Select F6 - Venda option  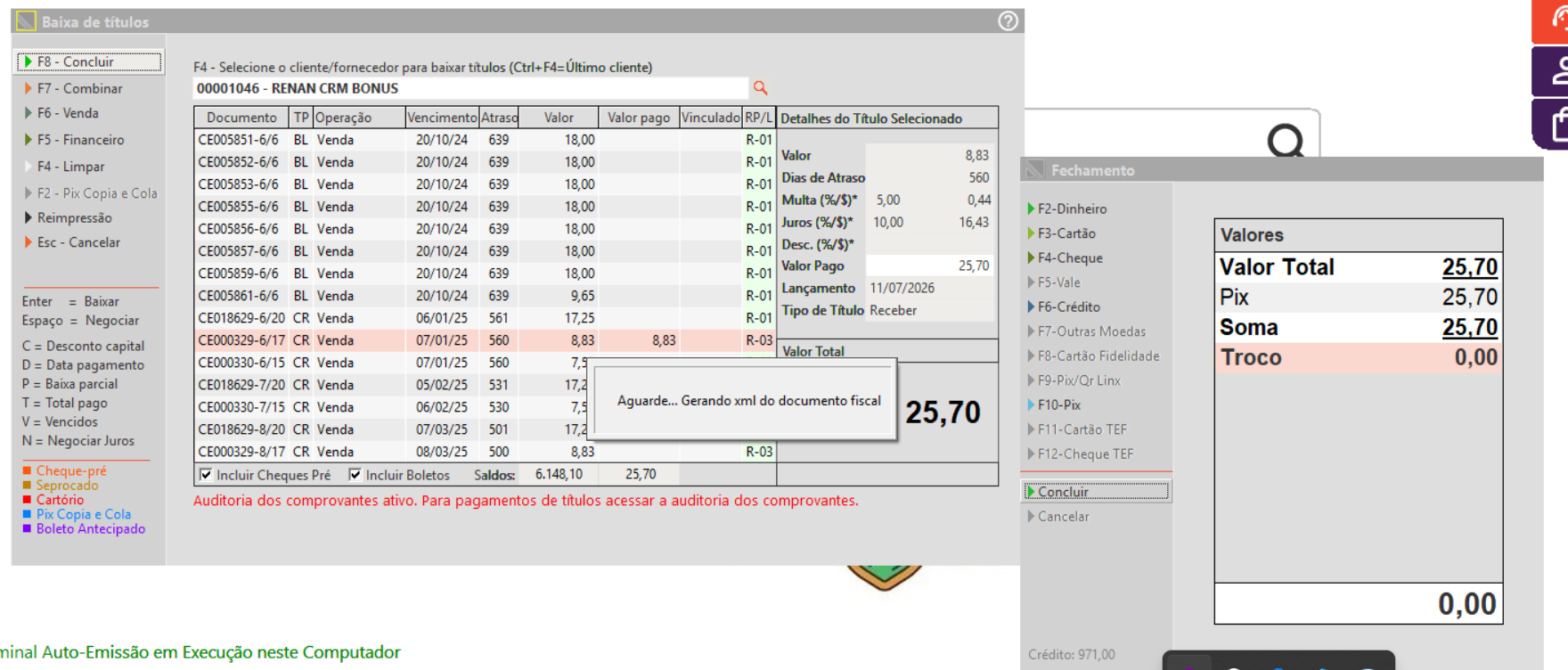[x=68, y=113]
